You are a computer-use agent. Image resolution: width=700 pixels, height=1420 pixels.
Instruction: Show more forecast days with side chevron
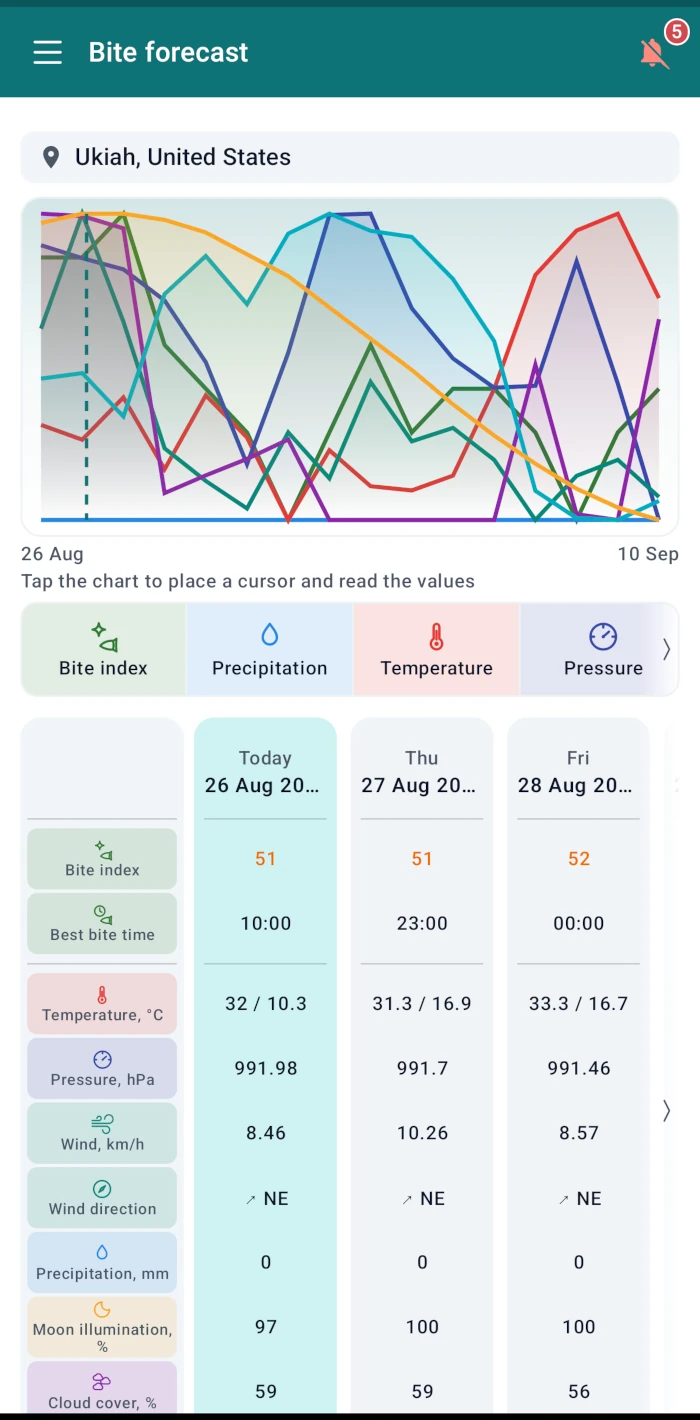(x=667, y=1110)
